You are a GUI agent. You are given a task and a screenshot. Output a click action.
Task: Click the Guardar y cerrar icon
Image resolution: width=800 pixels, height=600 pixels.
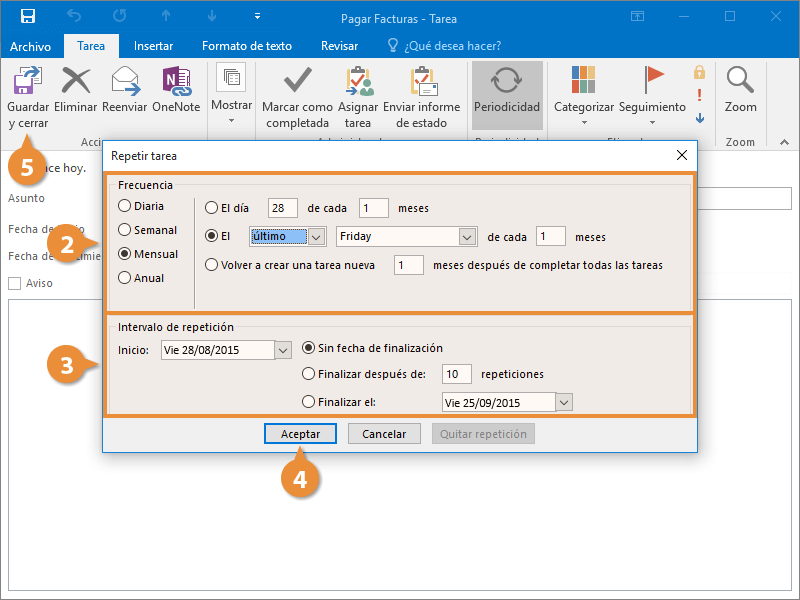click(28, 81)
